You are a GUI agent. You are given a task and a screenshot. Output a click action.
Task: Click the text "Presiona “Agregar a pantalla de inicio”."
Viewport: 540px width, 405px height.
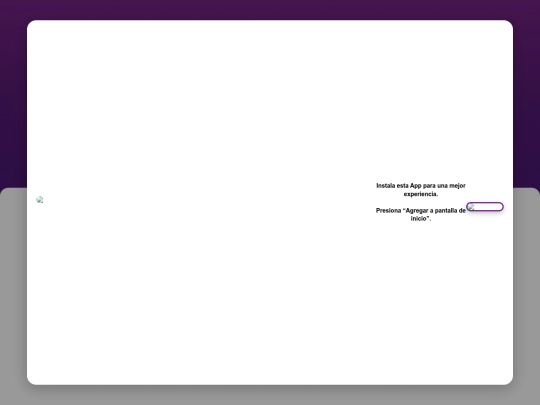pyautogui.click(x=421, y=215)
